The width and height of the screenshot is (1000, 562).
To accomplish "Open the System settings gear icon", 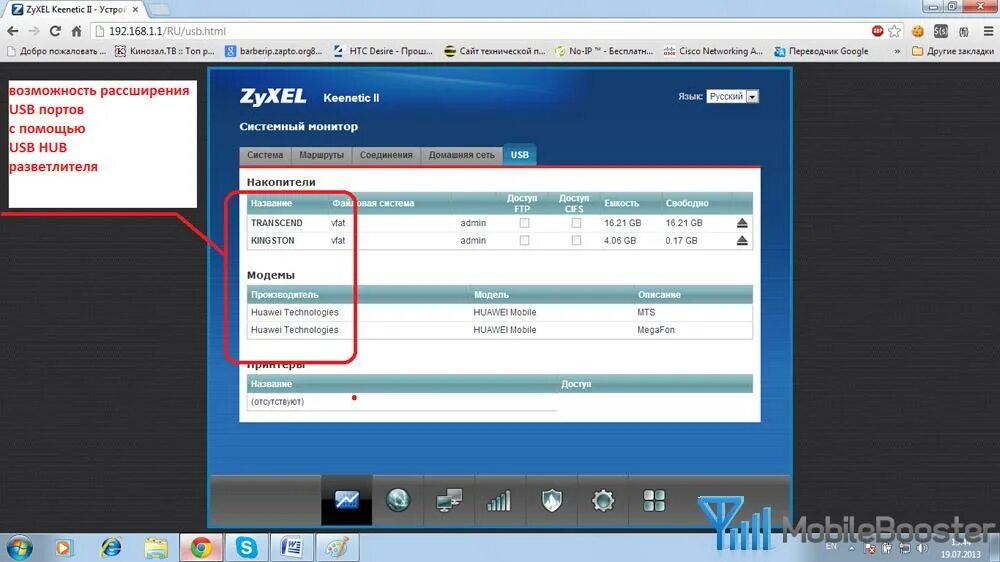I will coord(603,501).
